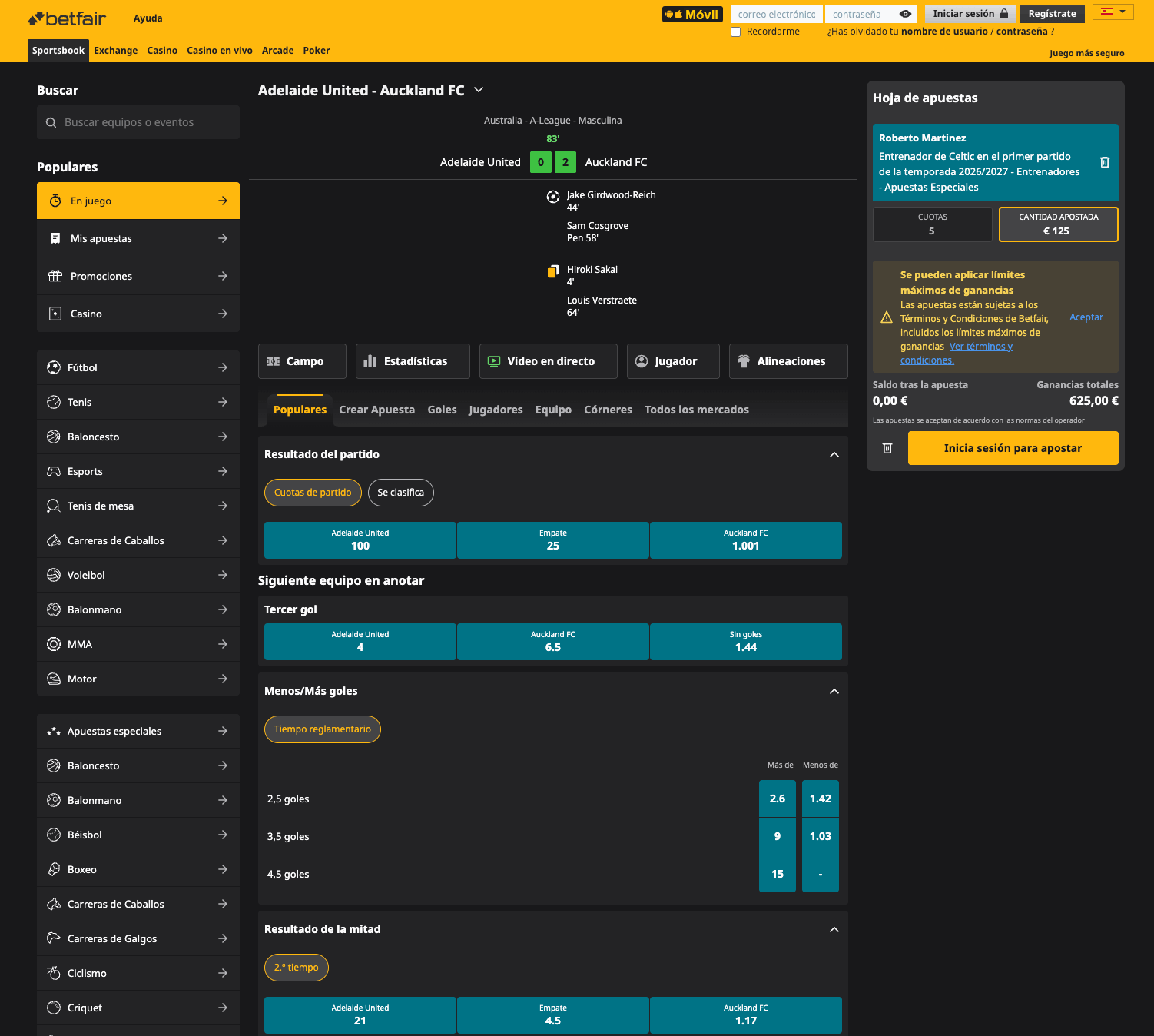Viewport: 1154px width, 1036px height.
Task: Click the Buscar equipos o eventos search field
Action: [x=138, y=122]
